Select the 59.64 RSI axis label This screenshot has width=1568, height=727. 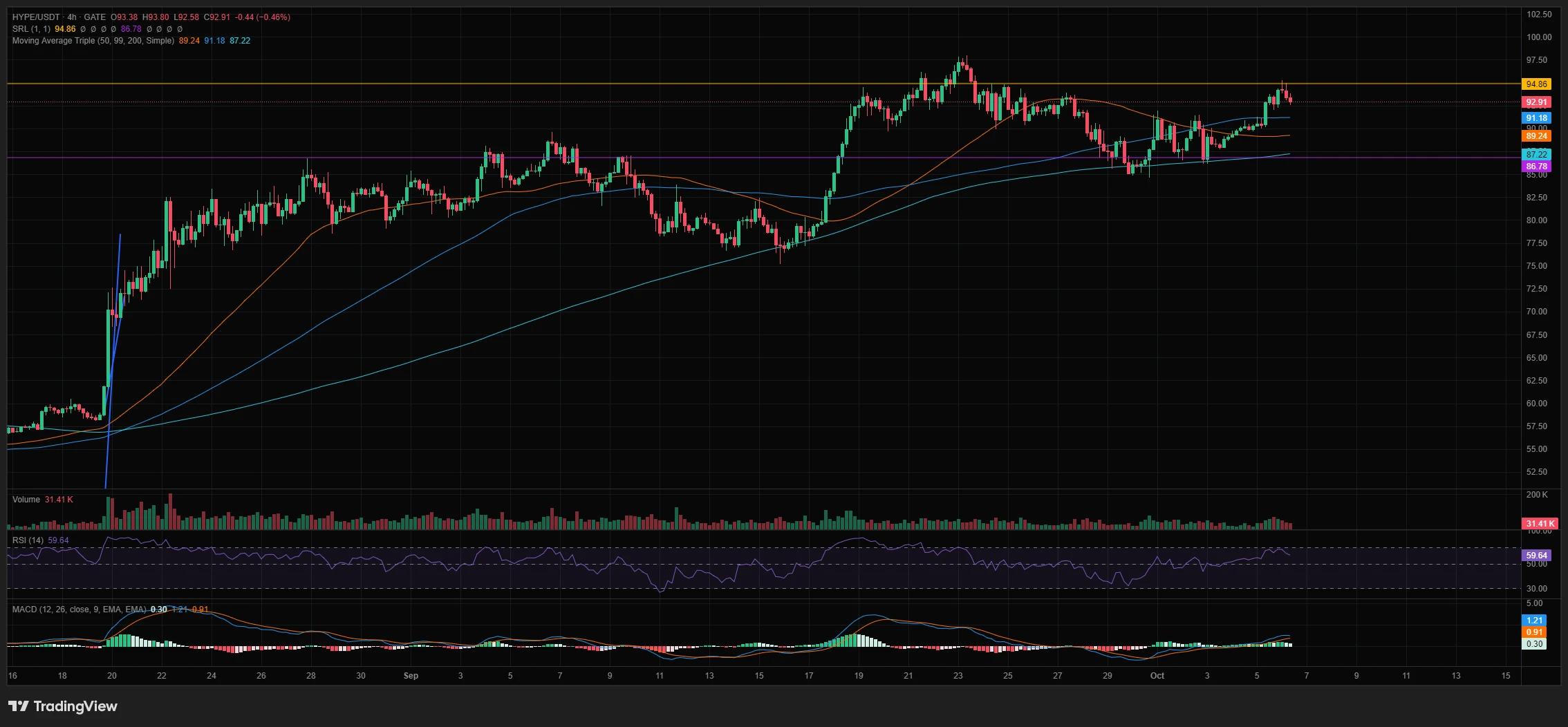(1536, 556)
